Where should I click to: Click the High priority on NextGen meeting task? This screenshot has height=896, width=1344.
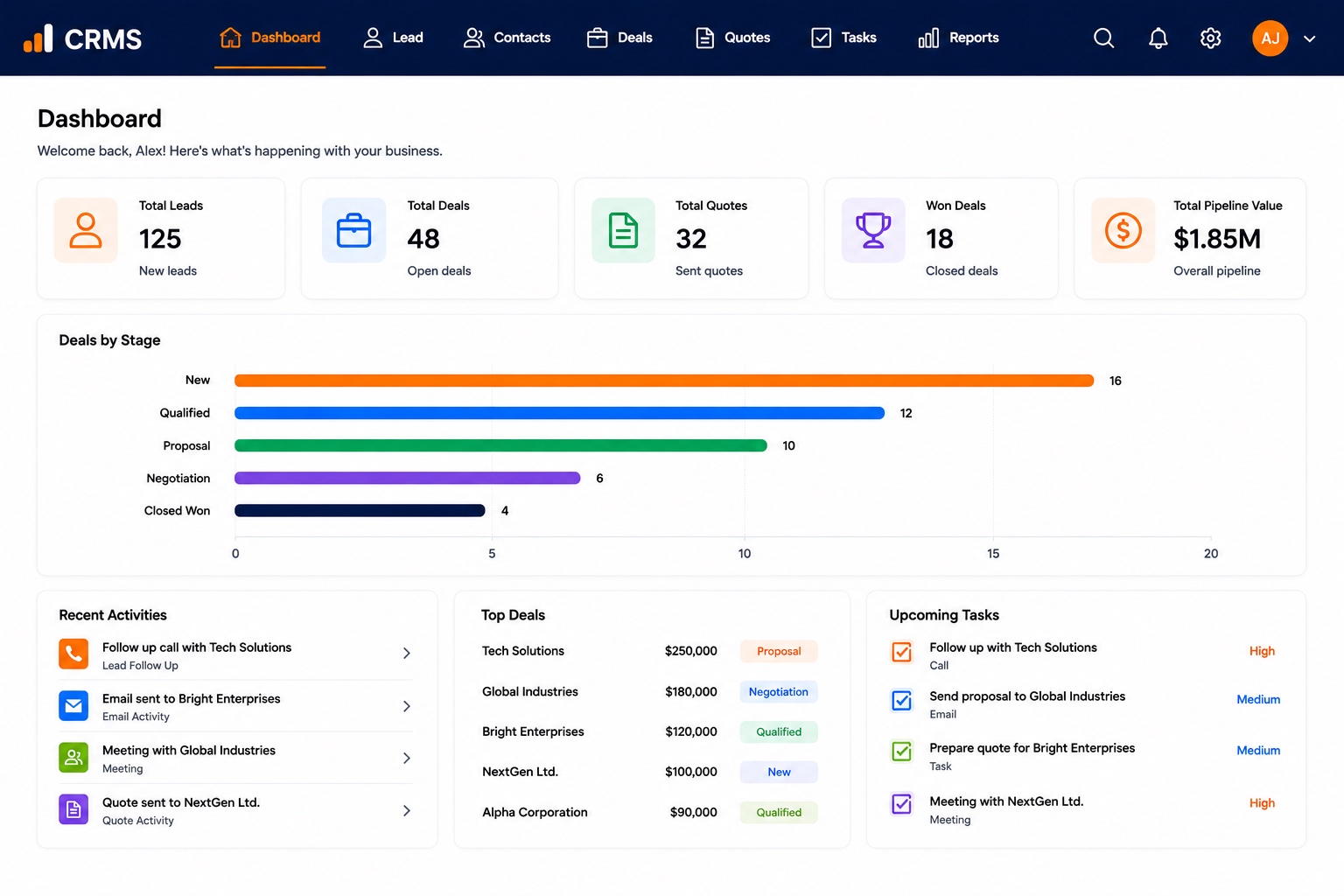[1262, 802]
